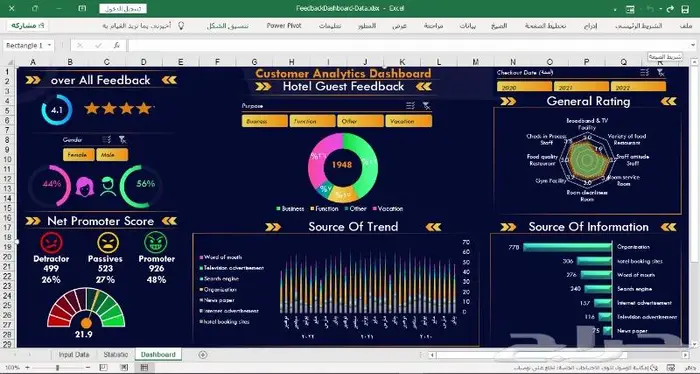Click the formula bar cancel X icon
The width and height of the screenshot is (700, 374).
(80, 45)
